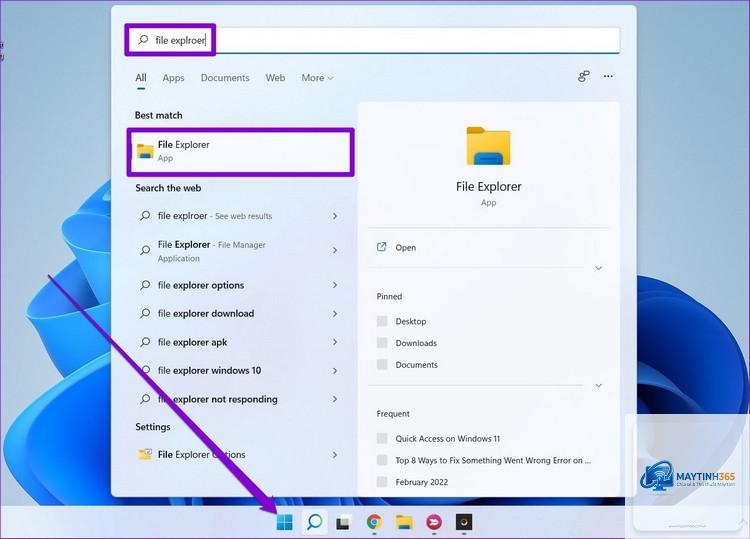Click magnifier icon beside 'file explorer download'
The height and width of the screenshot is (539, 750).
pos(145,313)
